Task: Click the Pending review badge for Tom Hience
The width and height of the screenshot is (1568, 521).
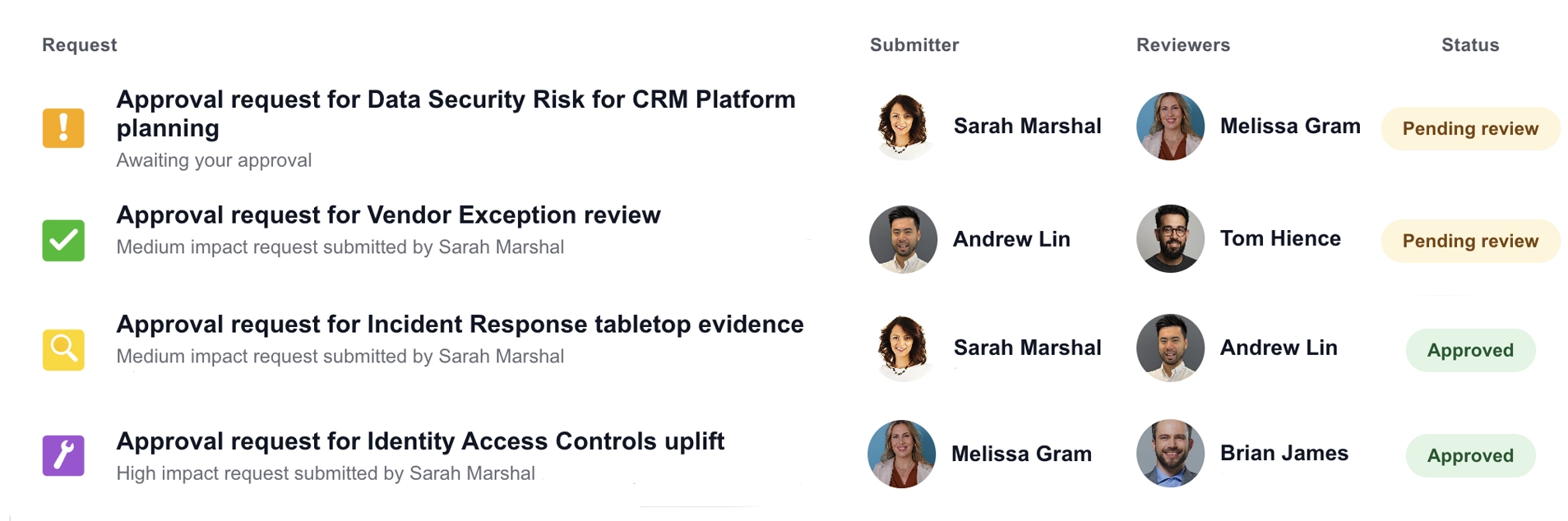Action: (x=1470, y=241)
